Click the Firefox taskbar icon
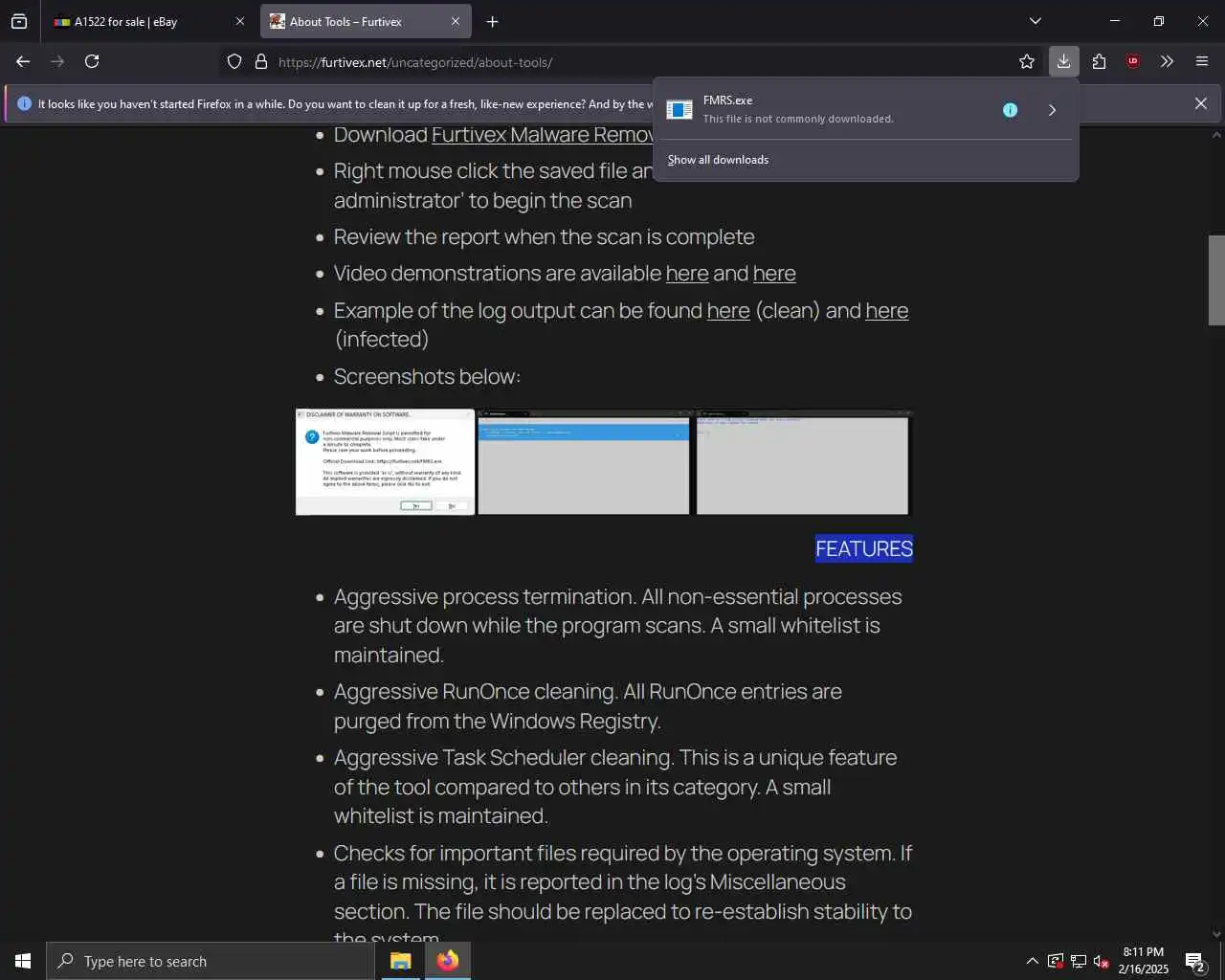 click(x=448, y=961)
